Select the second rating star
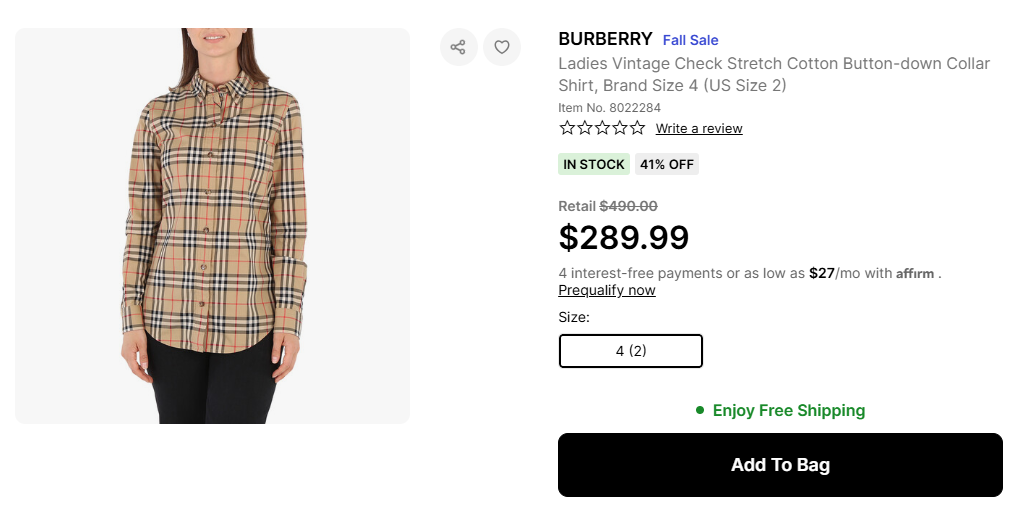 coord(585,128)
